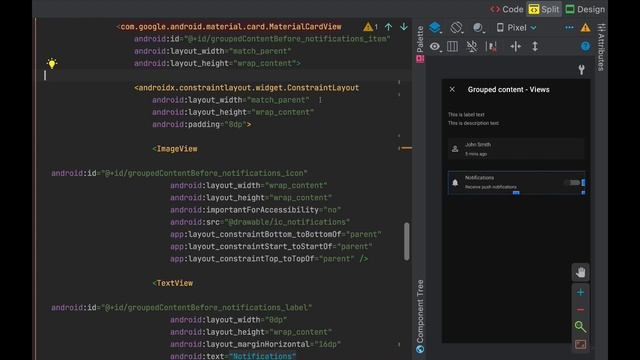This screenshot has height=360, width=640.
Task: Click the android:padding 8dp attribute
Action: [x=202, y=124]
